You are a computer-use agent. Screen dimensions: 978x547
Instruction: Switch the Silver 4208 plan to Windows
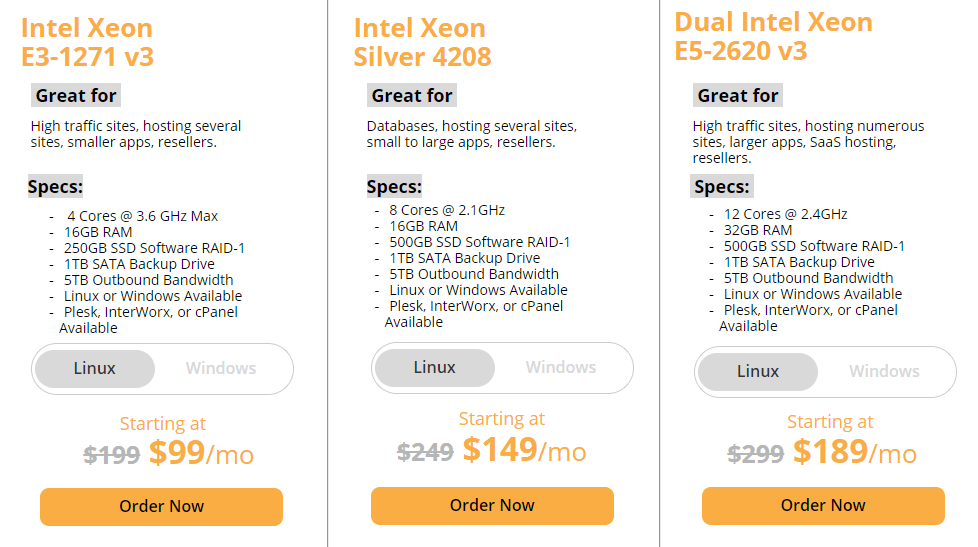coord(560,367)
